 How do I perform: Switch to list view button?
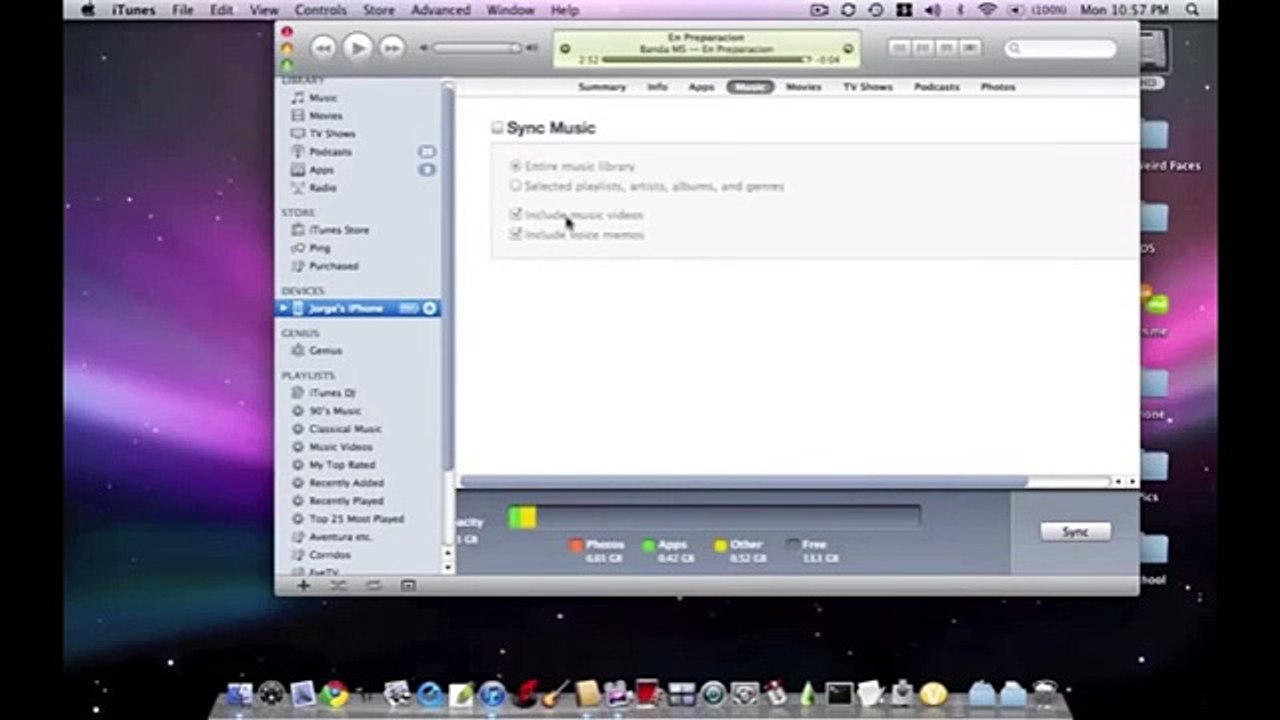point(898,48)
